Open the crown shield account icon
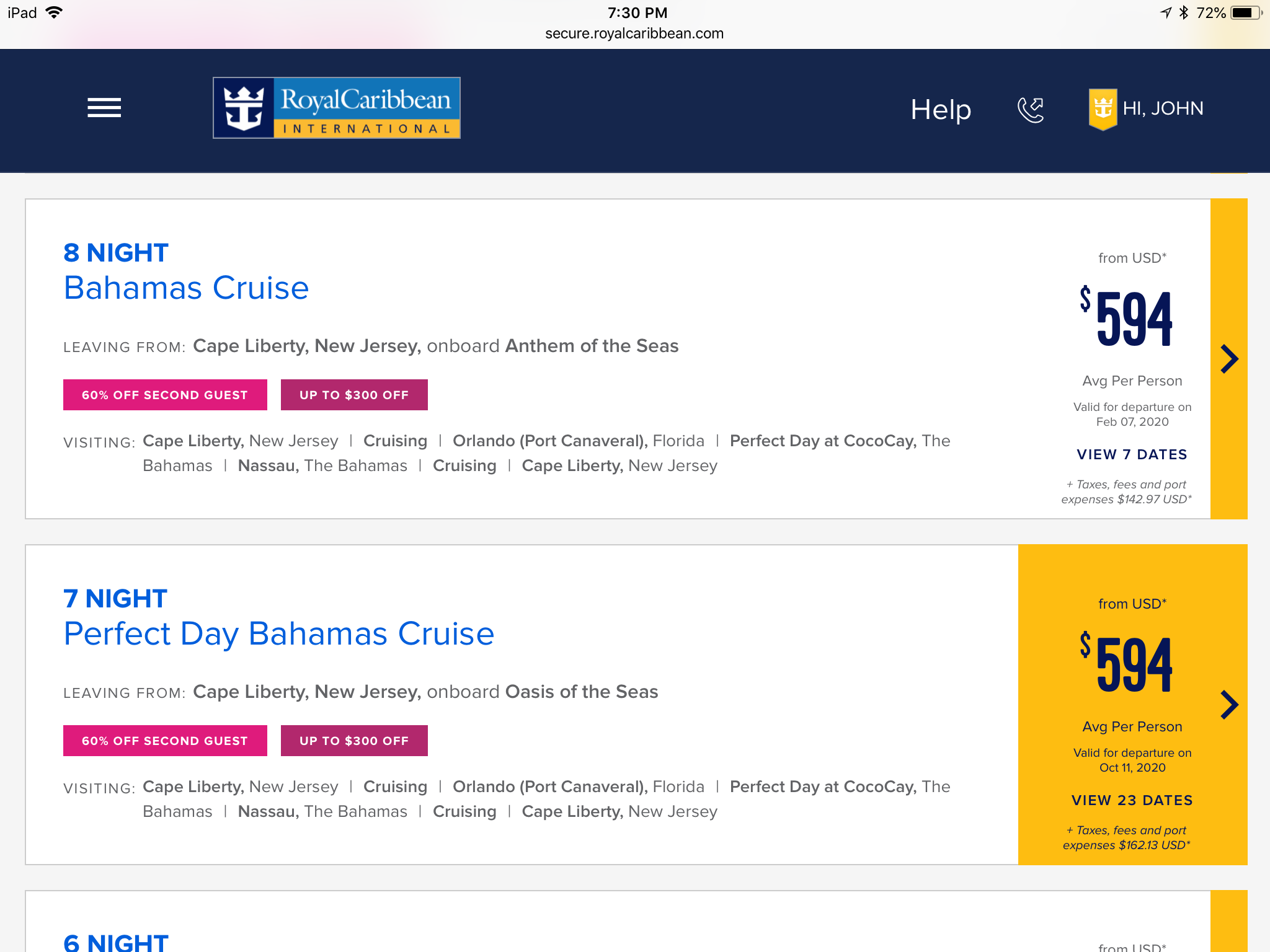This screenshot has height=952, width=1270. point(1103,109)
